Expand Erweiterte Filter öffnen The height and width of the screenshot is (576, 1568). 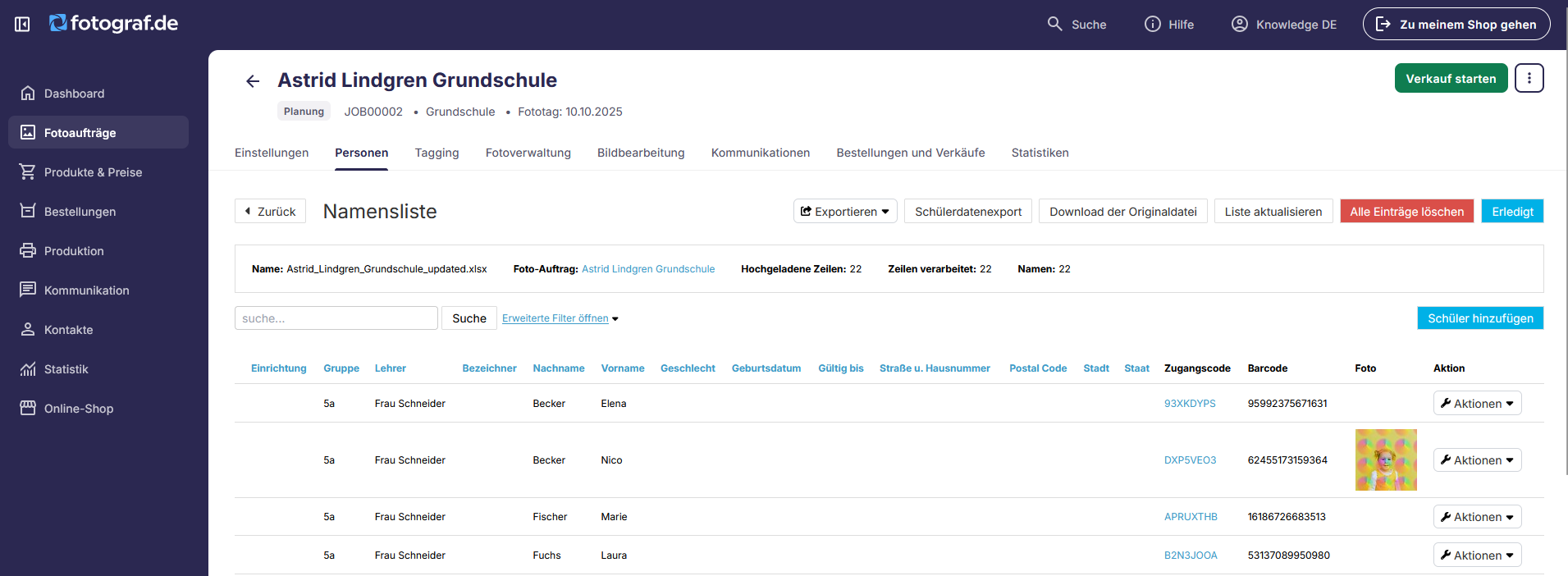coord(560,318)
